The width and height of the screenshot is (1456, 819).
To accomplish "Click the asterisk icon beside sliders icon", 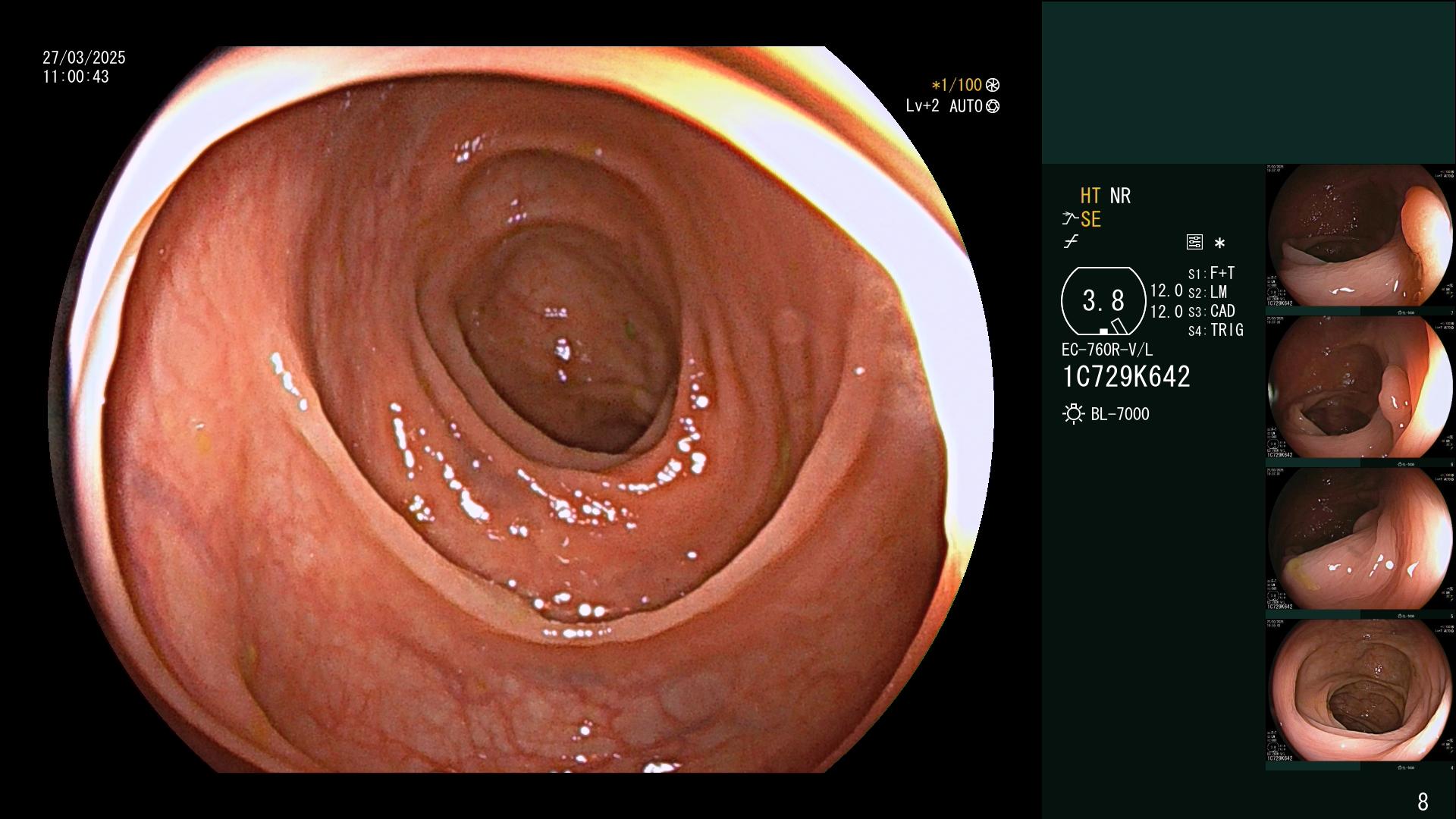I will point(1219,243).
